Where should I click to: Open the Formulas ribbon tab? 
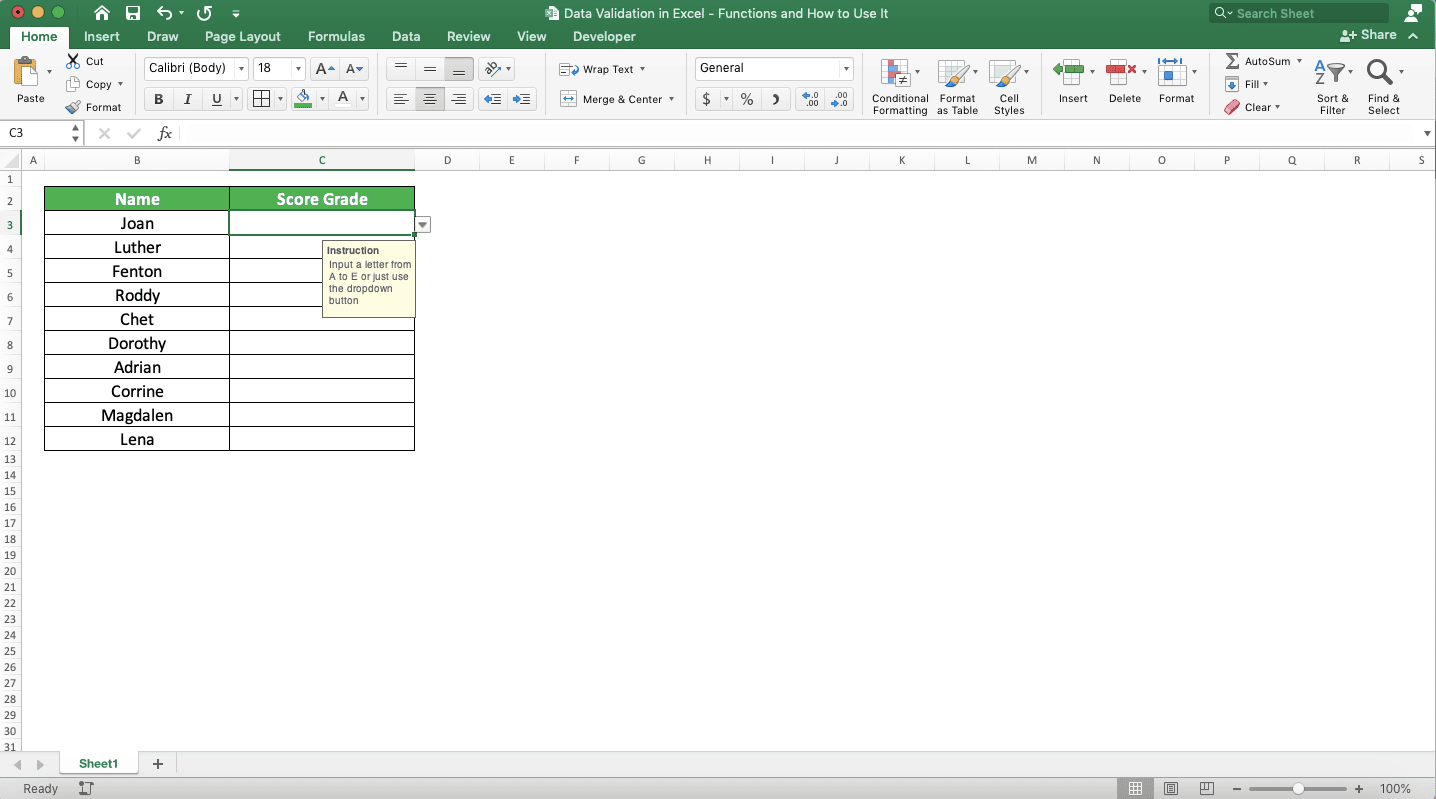pos(336,36)
